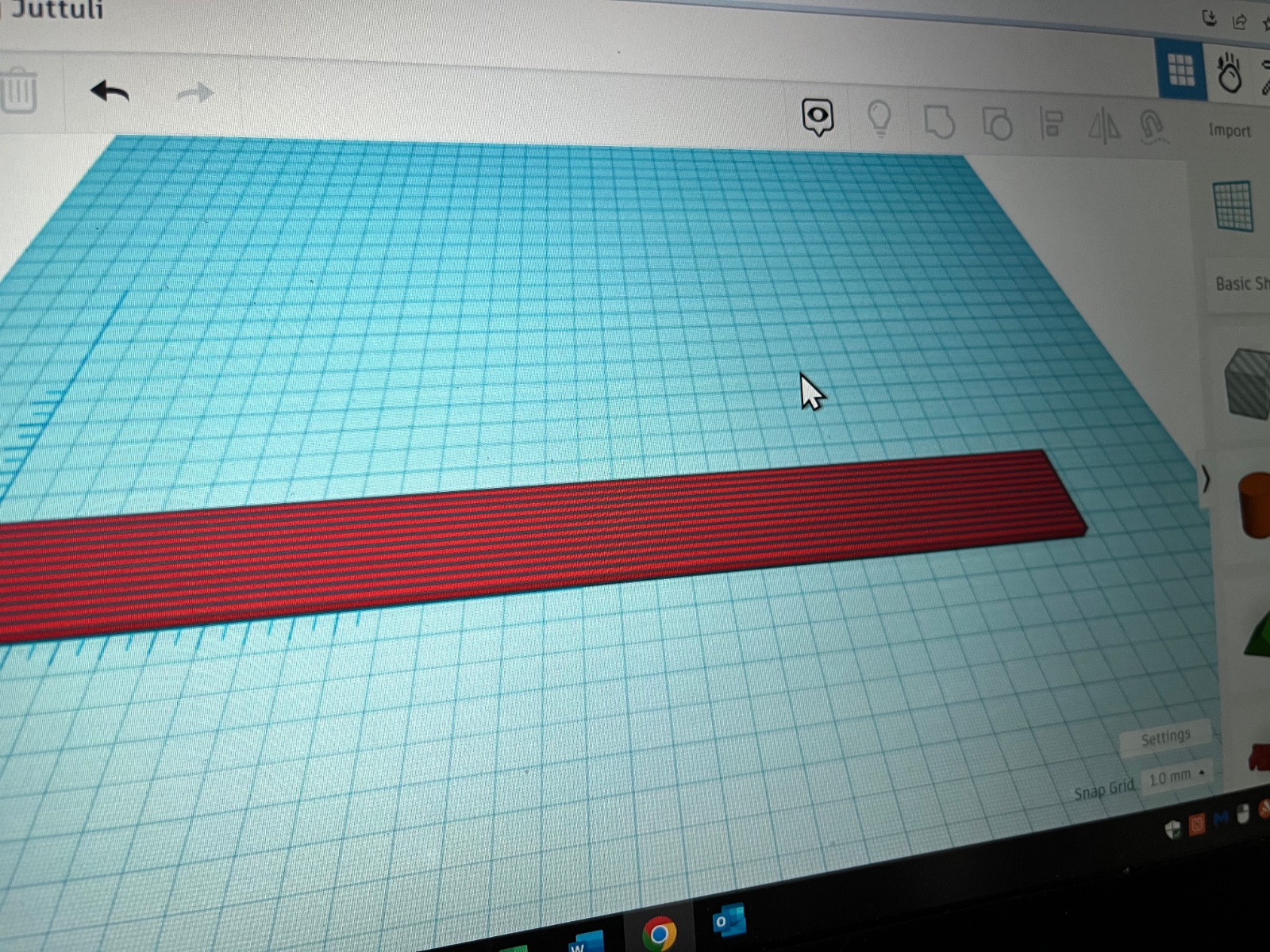
Task: Switch to 3D design grid view
Action: (1181, 71)
